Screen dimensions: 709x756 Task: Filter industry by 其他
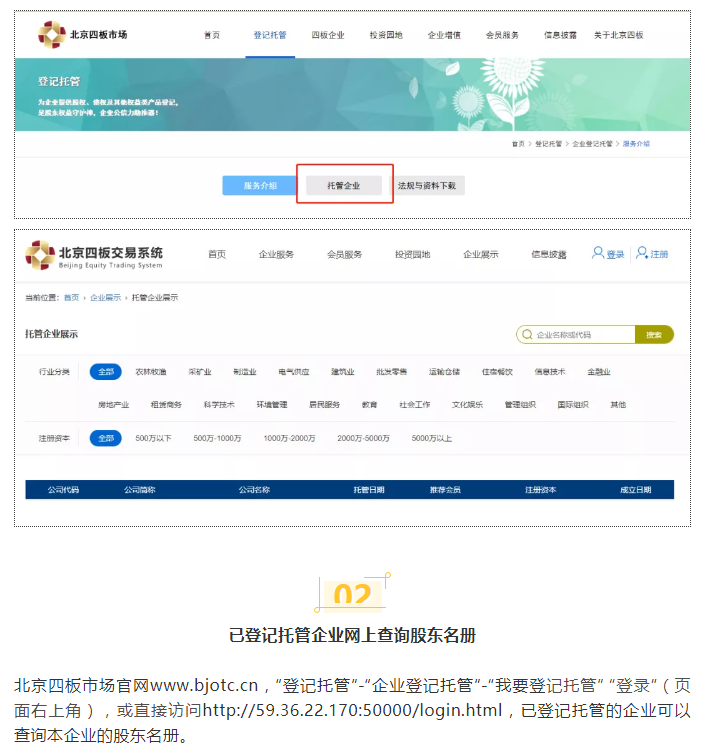tap(618, 405)
